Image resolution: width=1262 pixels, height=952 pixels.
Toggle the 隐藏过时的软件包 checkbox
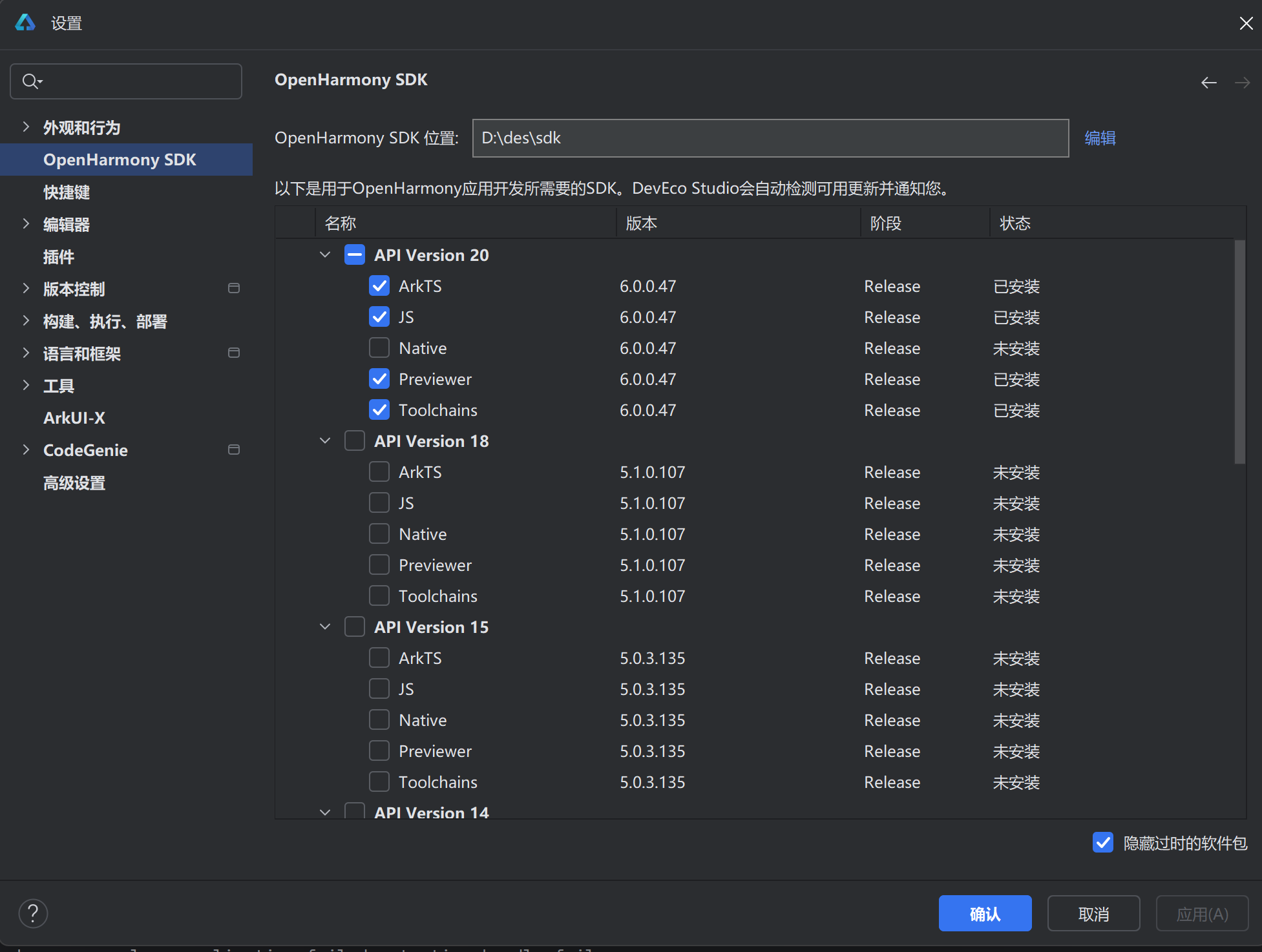pyautogui.click(x=1102, y=843)
